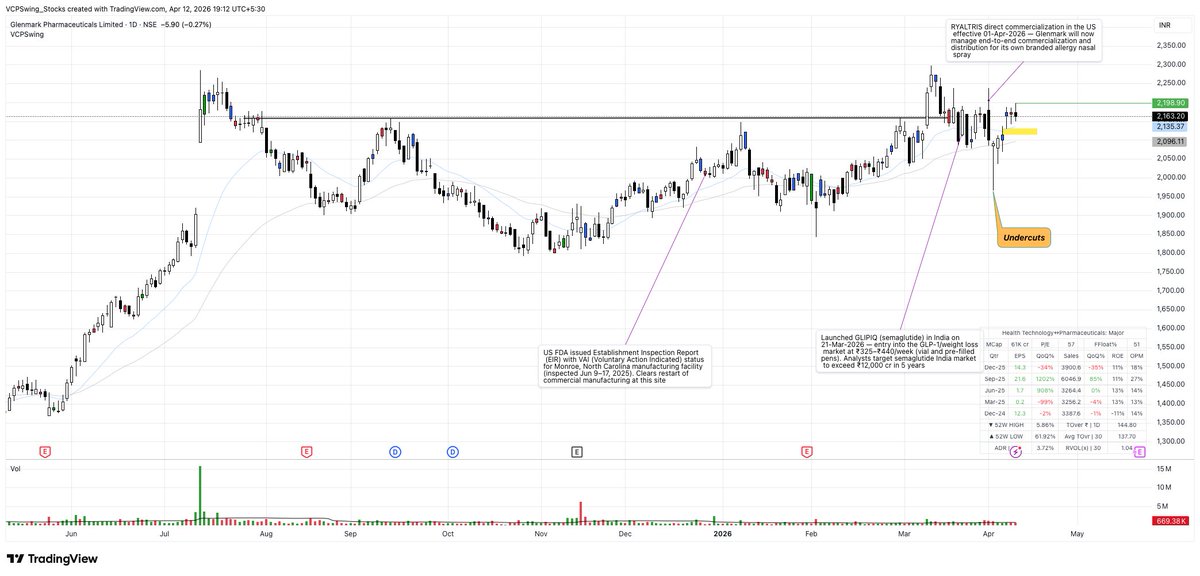Click the 15 M volume axis tick

click(1164, 469)
